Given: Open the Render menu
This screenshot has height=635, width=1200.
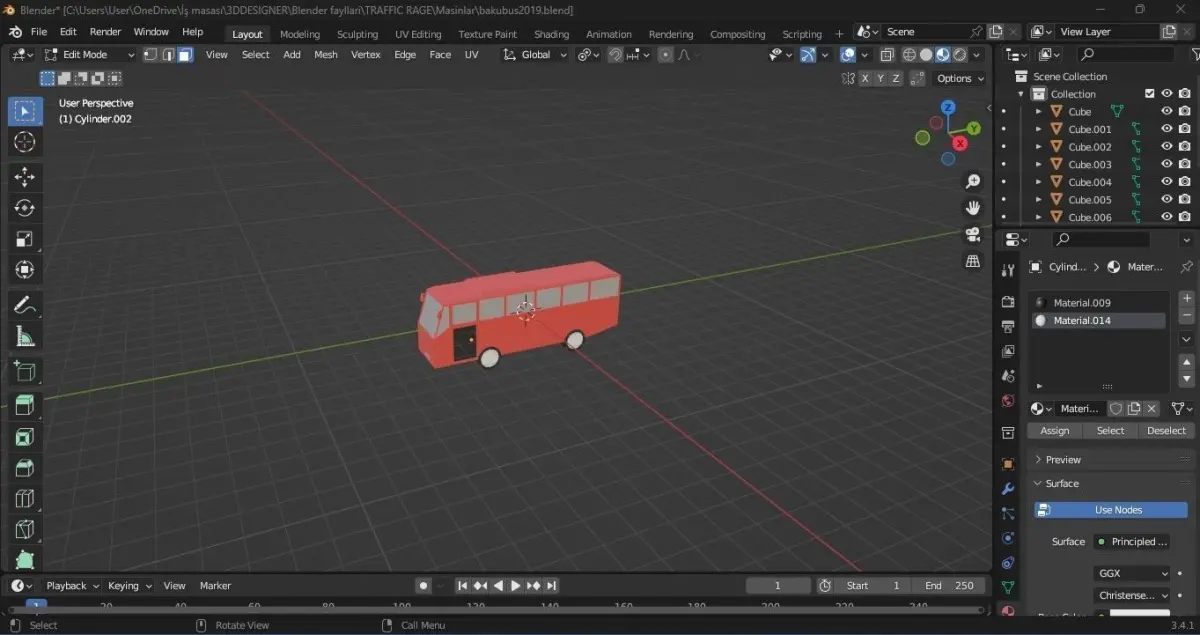Looking at the screenshot, I should pyautogui.click(x=105, y=32).
